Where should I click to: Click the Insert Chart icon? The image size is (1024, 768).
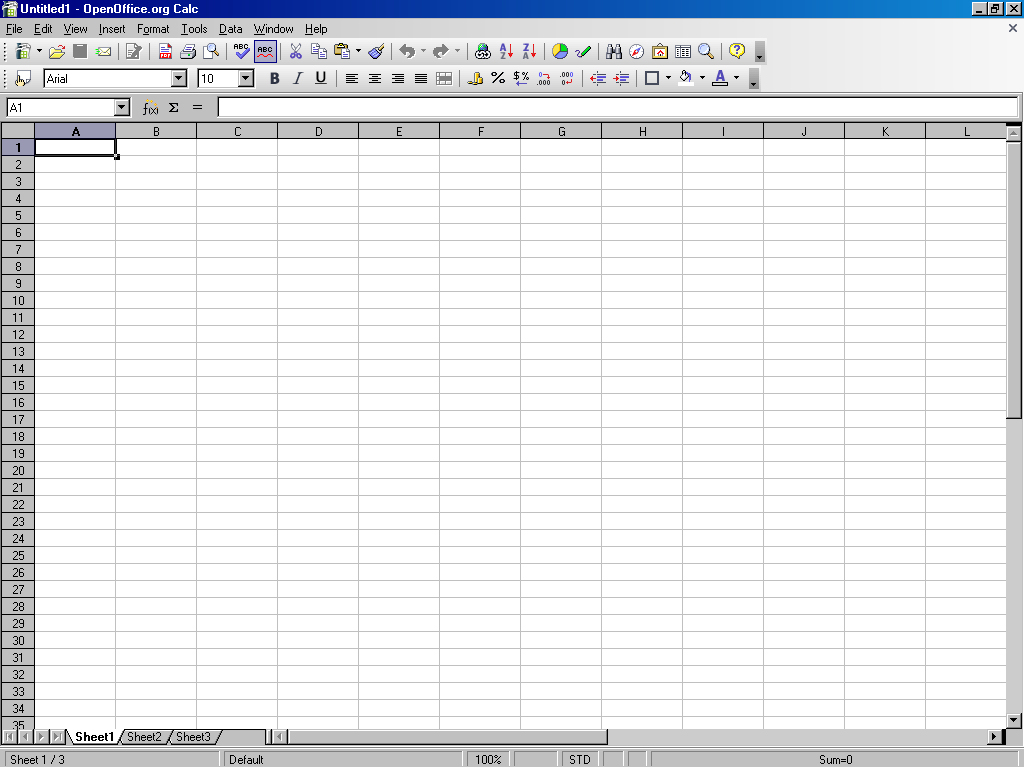coord(560,52)
